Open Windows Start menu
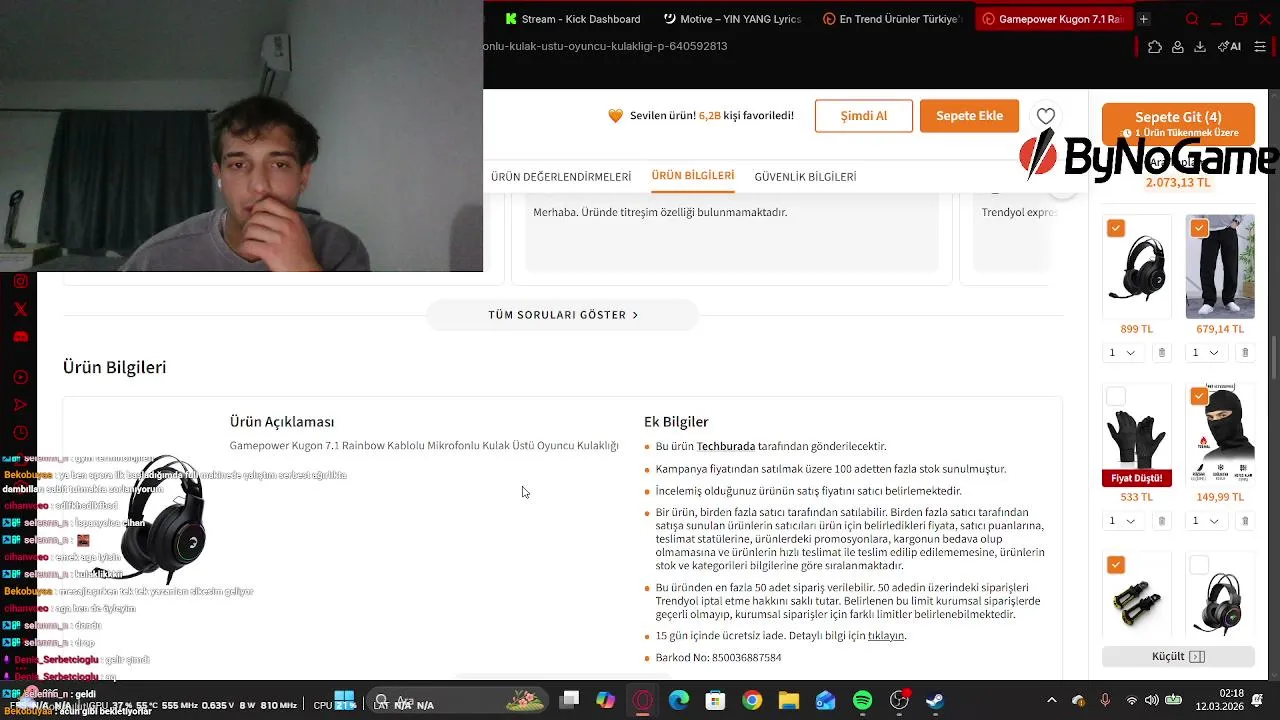The width and height of the screenshot is (1280, 720). (x=344, y=700)
